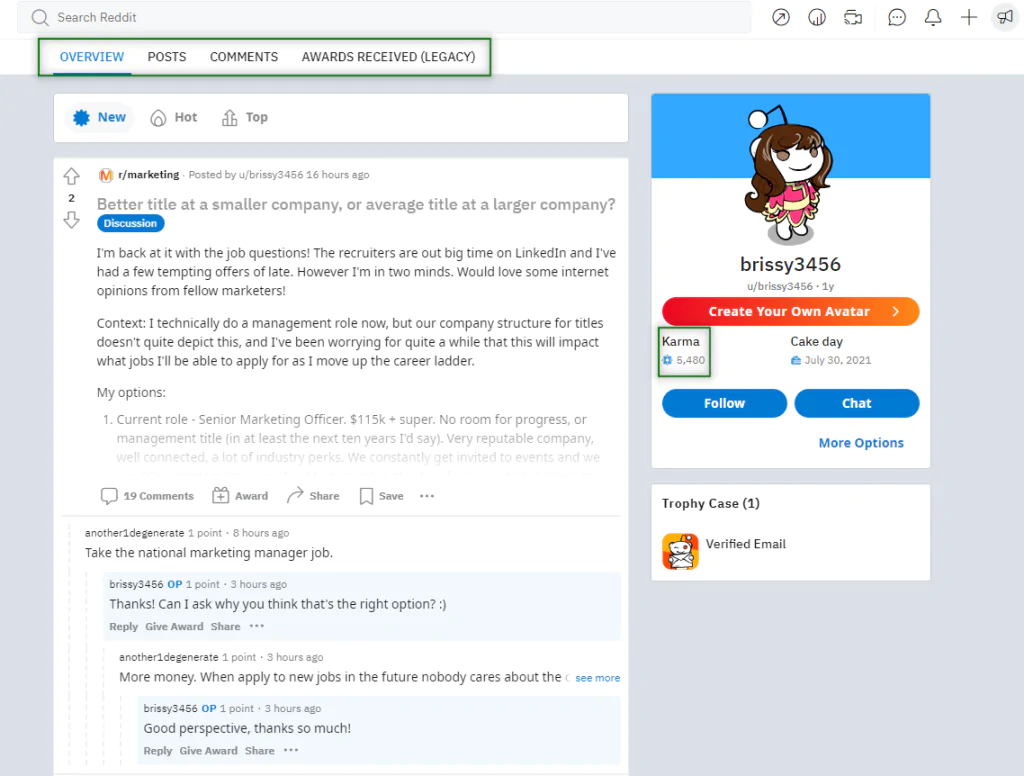Save the post with bookmark icon
Image resolution: width=1024 pixels, height=776 pixels.
click(x=381, y=496)
